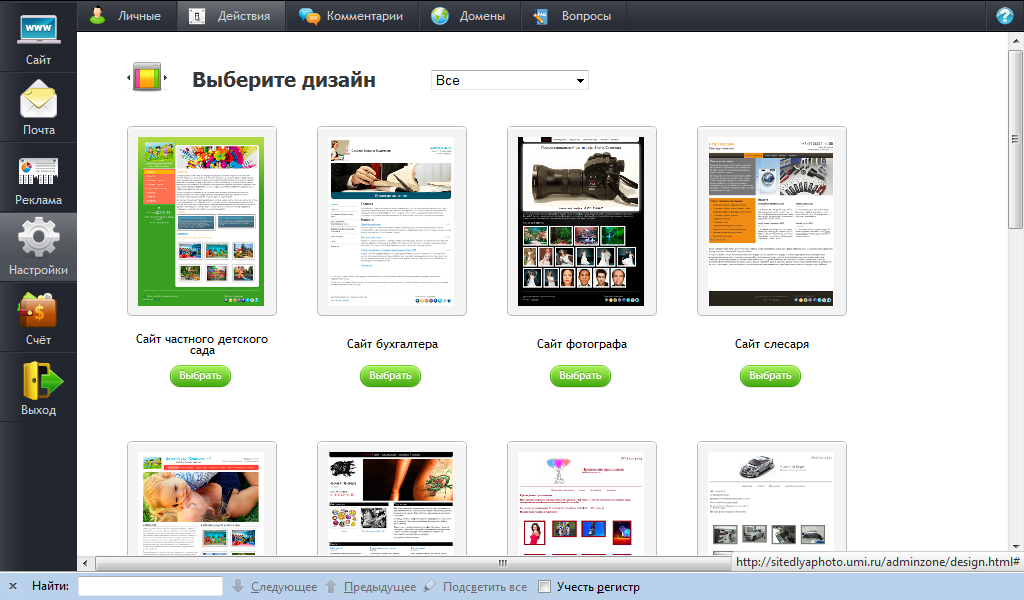
Task: Click the design palette icon beside the heading
Action: tap(147, 78)
